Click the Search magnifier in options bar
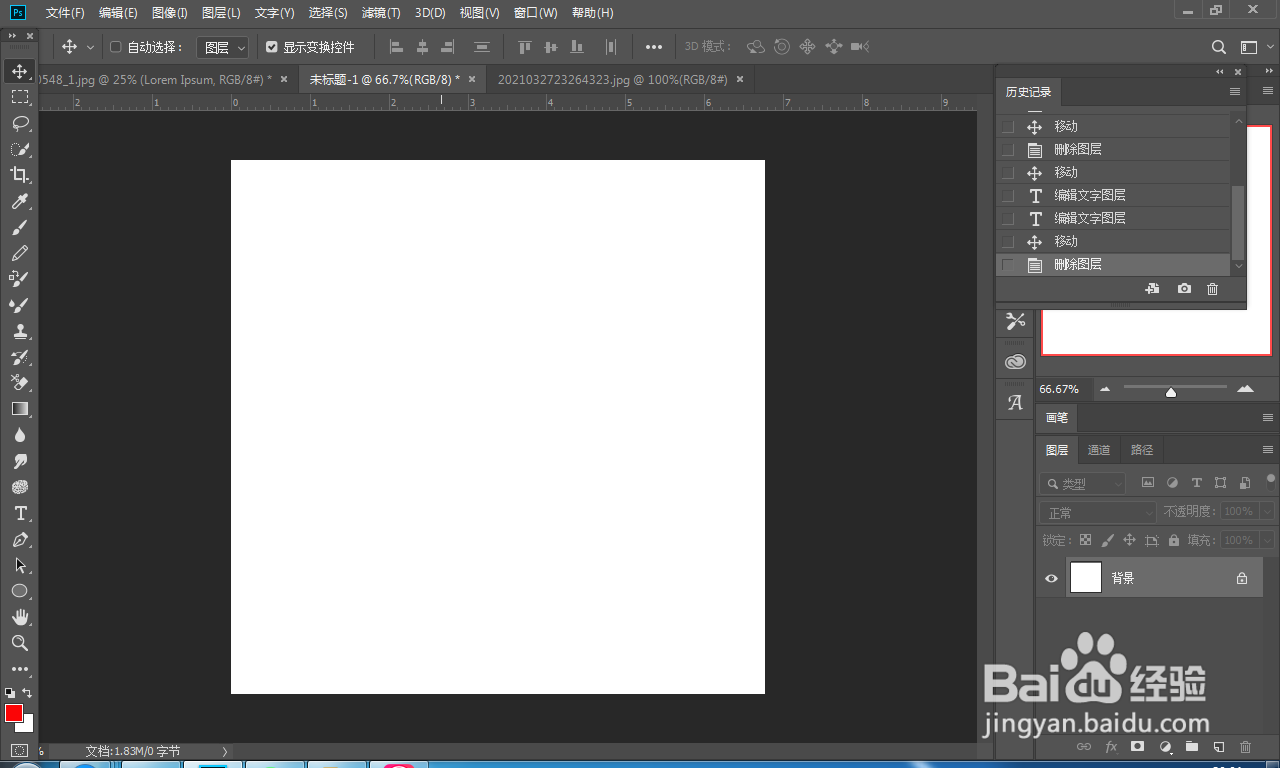Image resolution: width=1280 pixels, height=768 pixels. [x=1219, y=47]
